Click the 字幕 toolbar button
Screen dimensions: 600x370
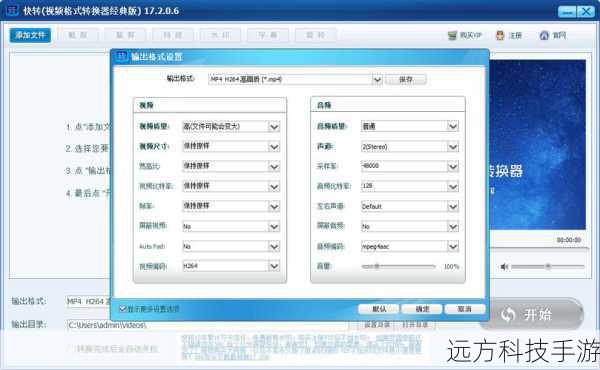268,35
